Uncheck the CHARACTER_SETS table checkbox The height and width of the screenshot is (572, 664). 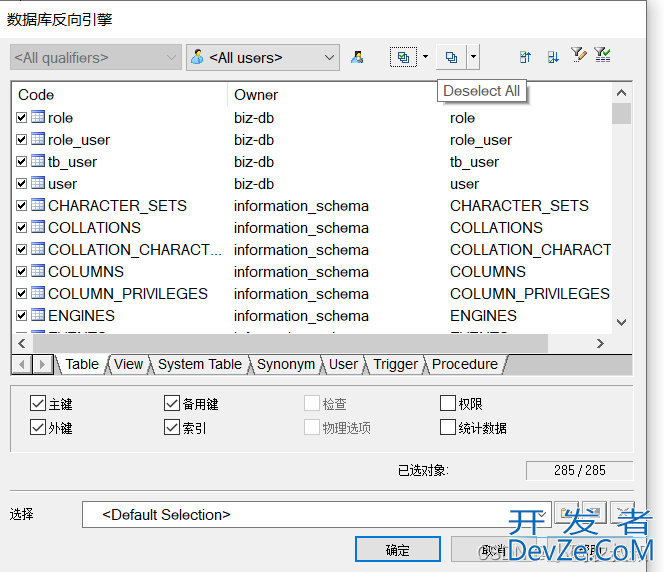tap(22, 205)
